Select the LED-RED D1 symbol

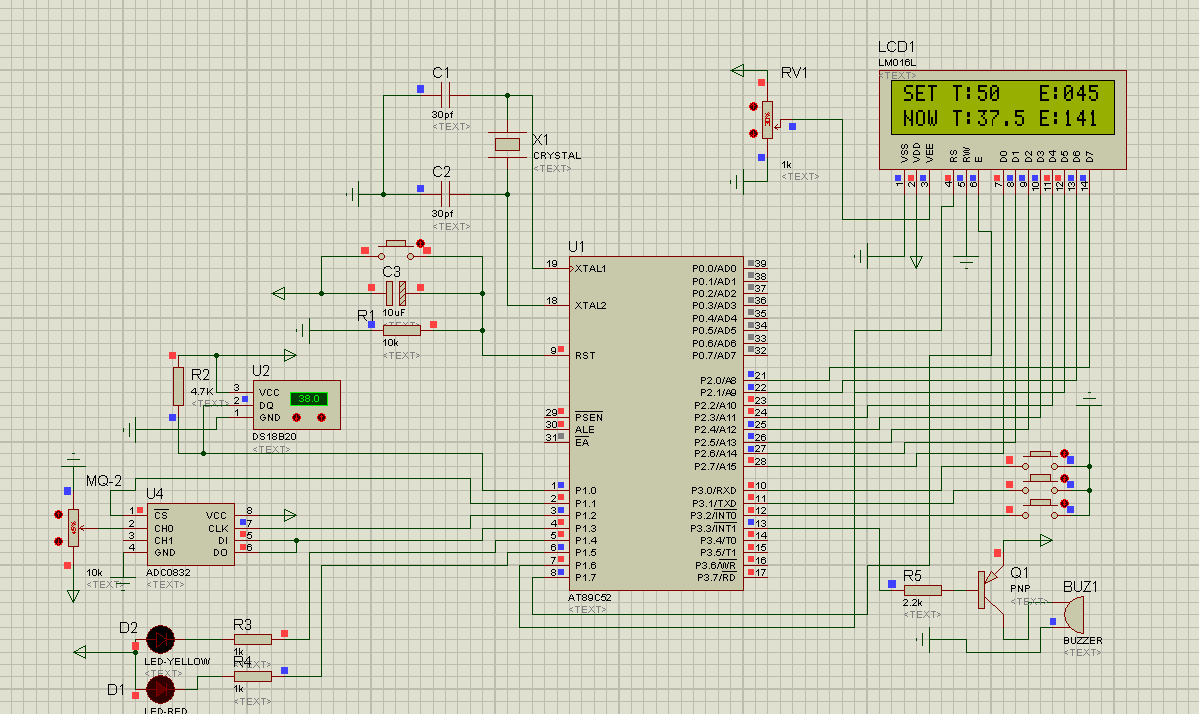(161, 690)
